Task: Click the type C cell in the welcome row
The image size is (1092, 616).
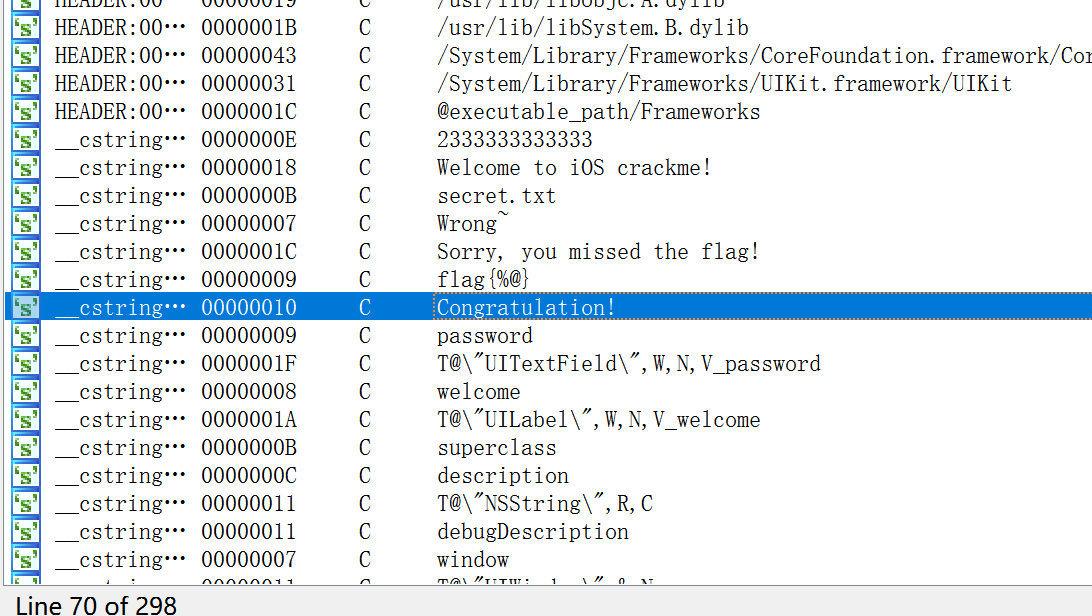Action: point(365,392)
